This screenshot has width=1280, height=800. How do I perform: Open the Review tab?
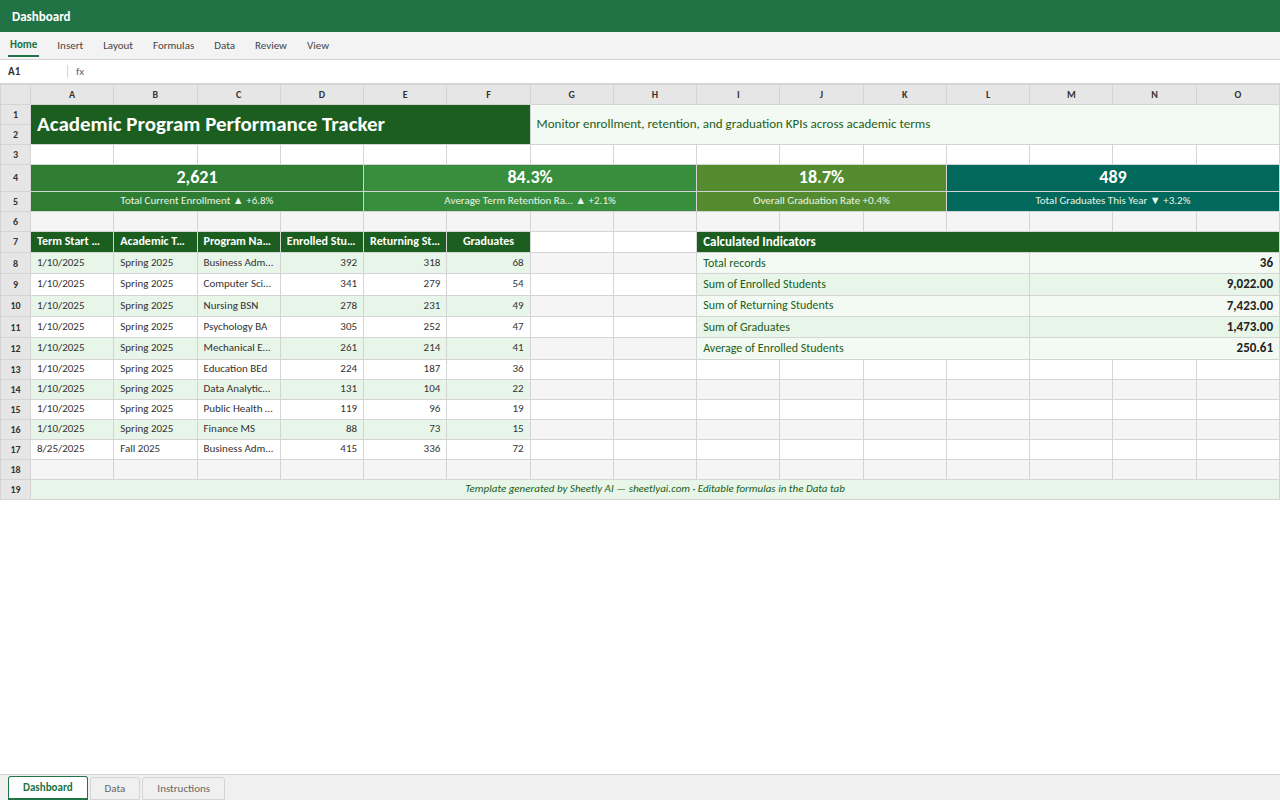click(270, 45)
